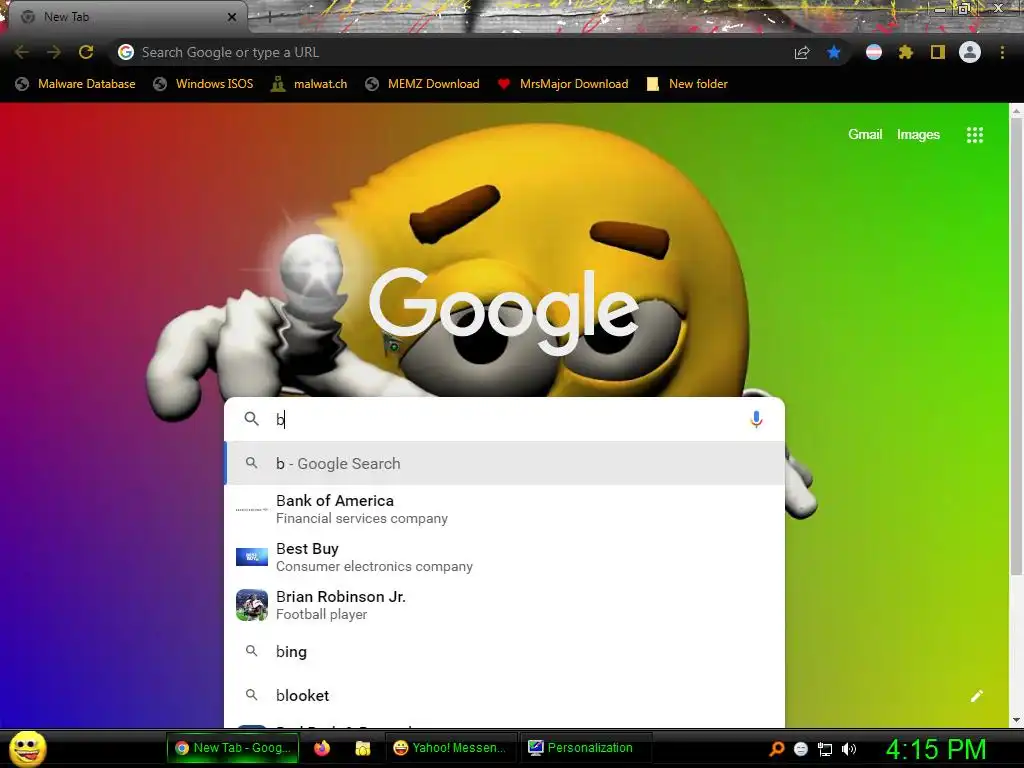The image size is (1024, 768).
Task: Choose the bing suggestion
Action: (504, 651)
